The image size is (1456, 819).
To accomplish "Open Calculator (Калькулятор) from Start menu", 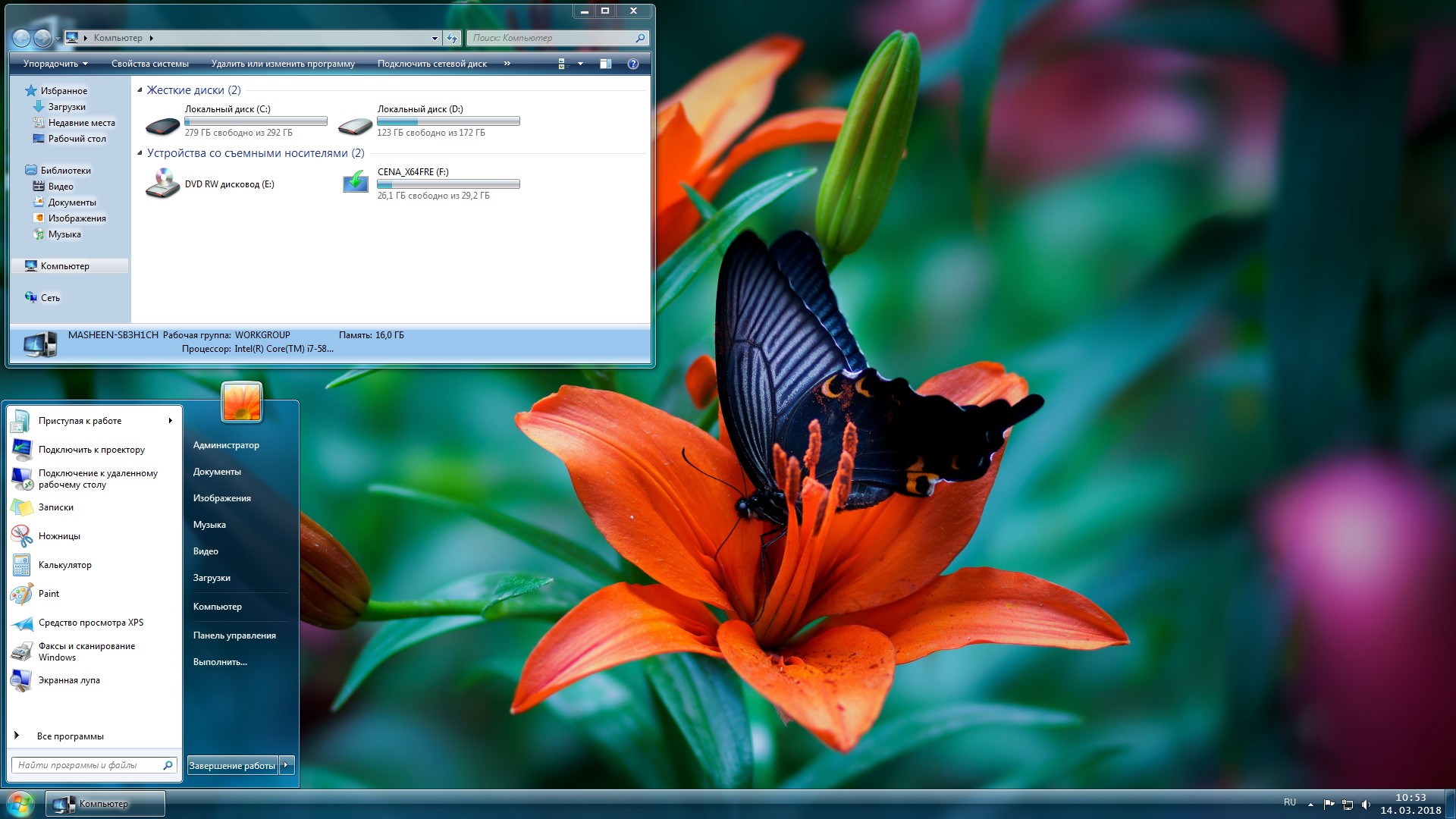I will click(64, 565).
